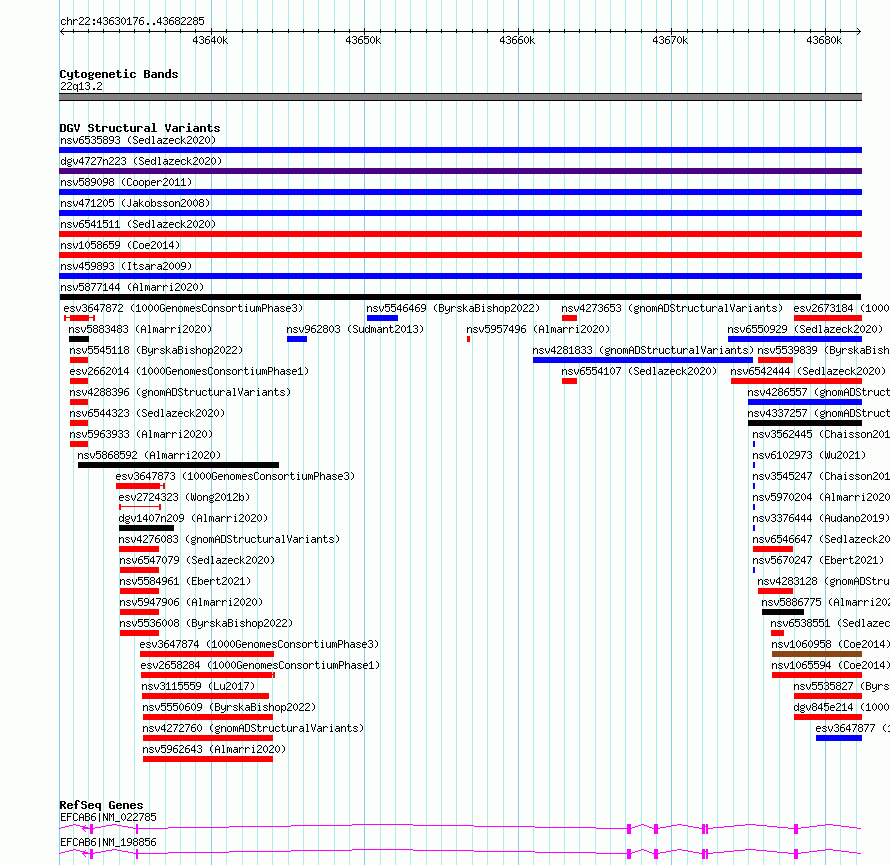Click the 43670k ruler position label
The width and height of the screenshot is (890, 865).
coord(670,40)
